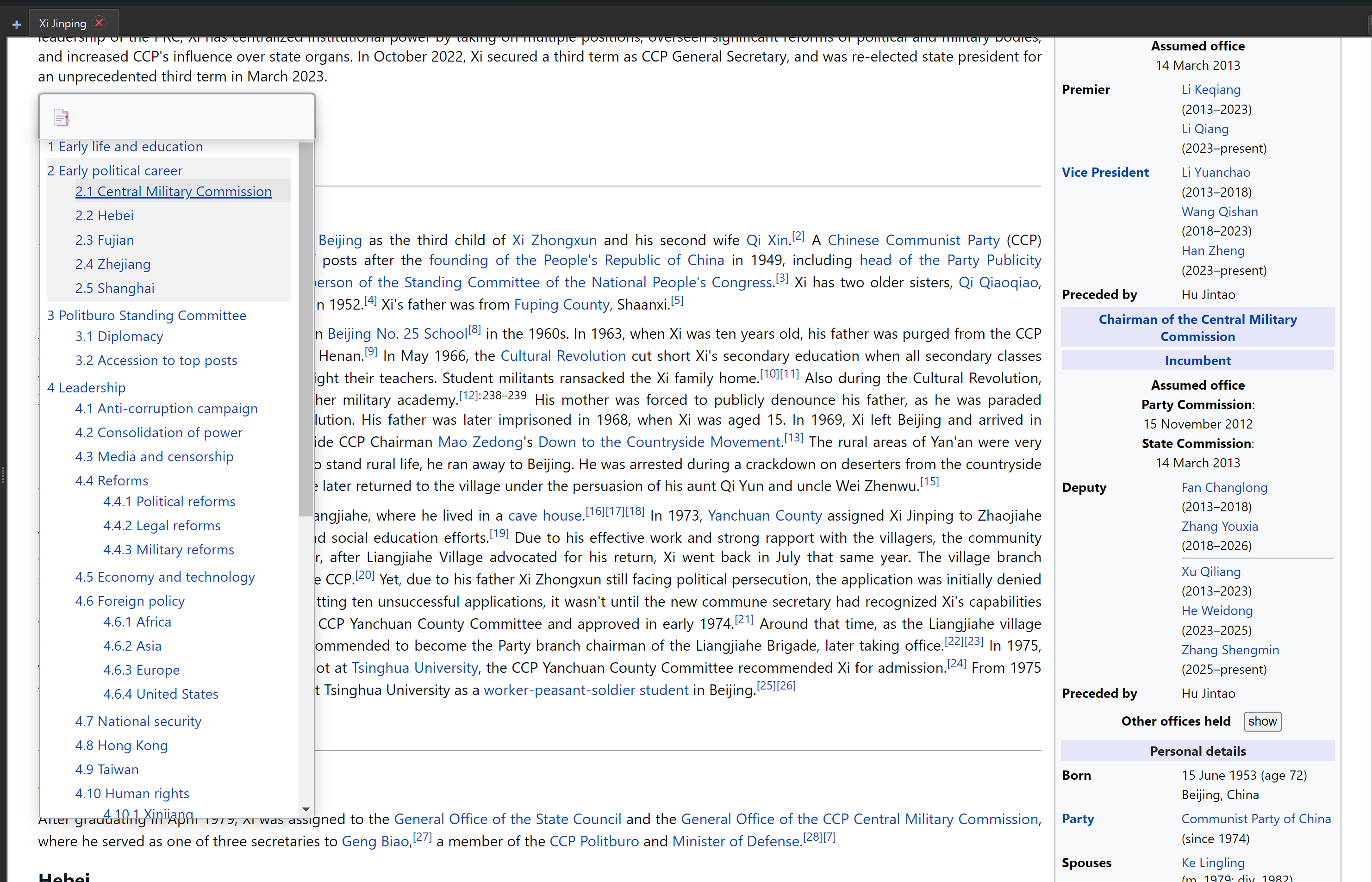
Task: Go to 4.6 Foreign policy section
Action: pos(130,601)
